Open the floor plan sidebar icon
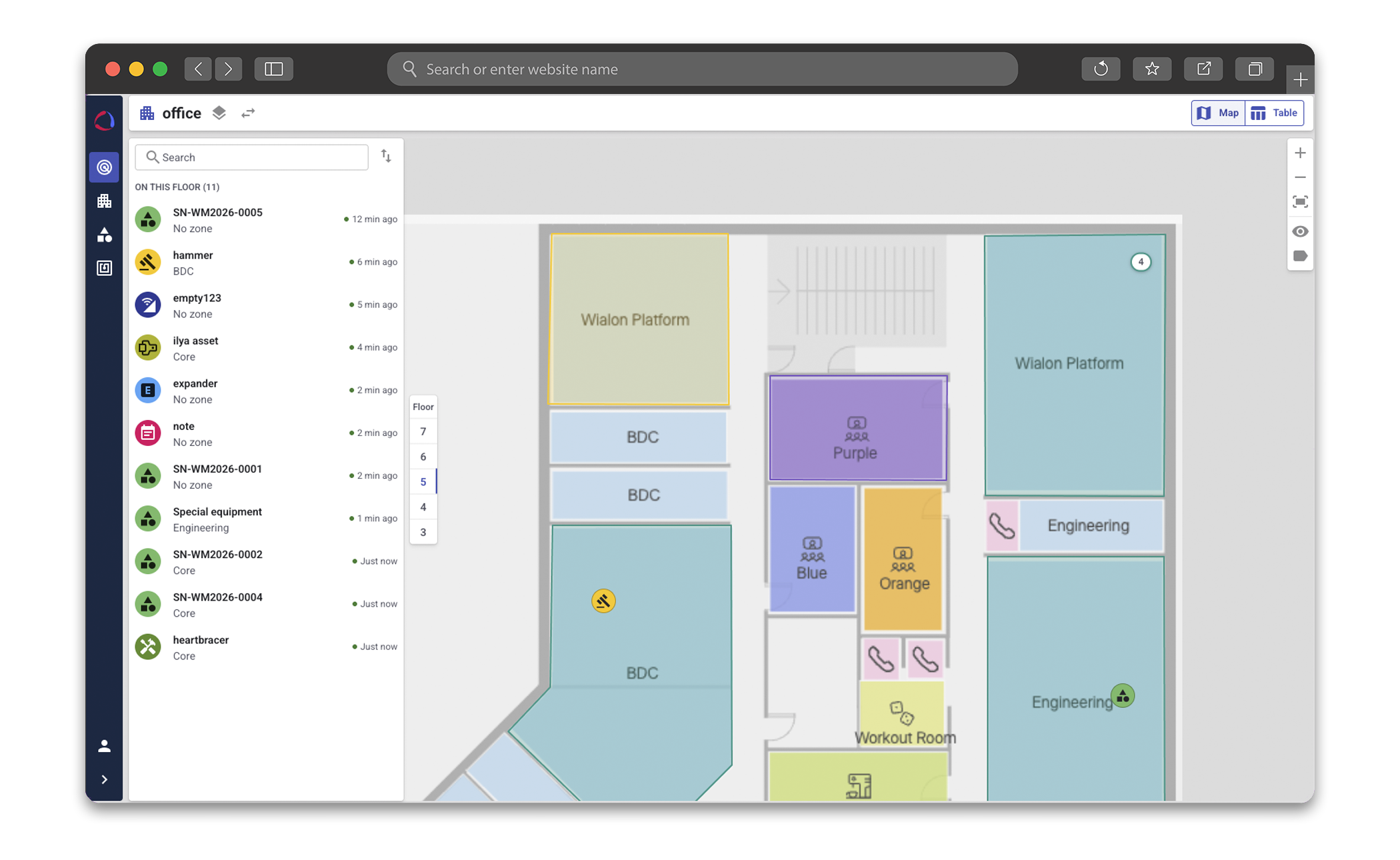 point(104,268)
